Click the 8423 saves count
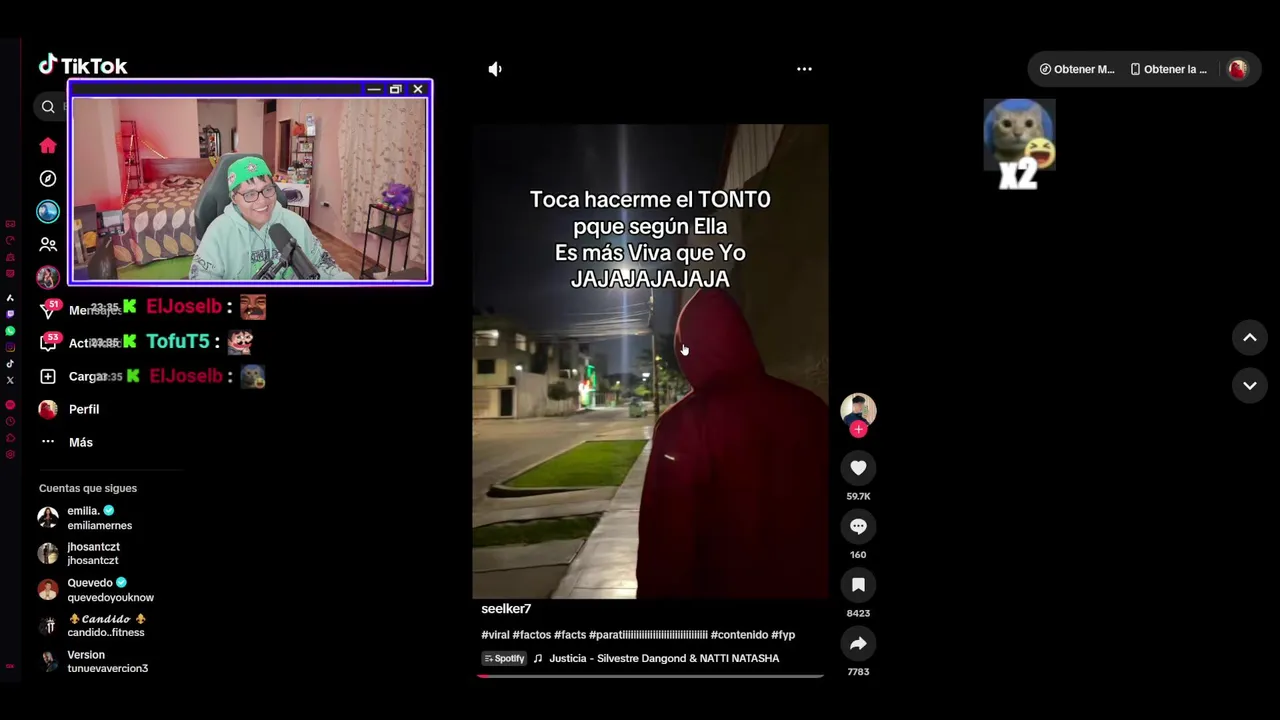The image size is (1280, 720). tap(858, 613)
